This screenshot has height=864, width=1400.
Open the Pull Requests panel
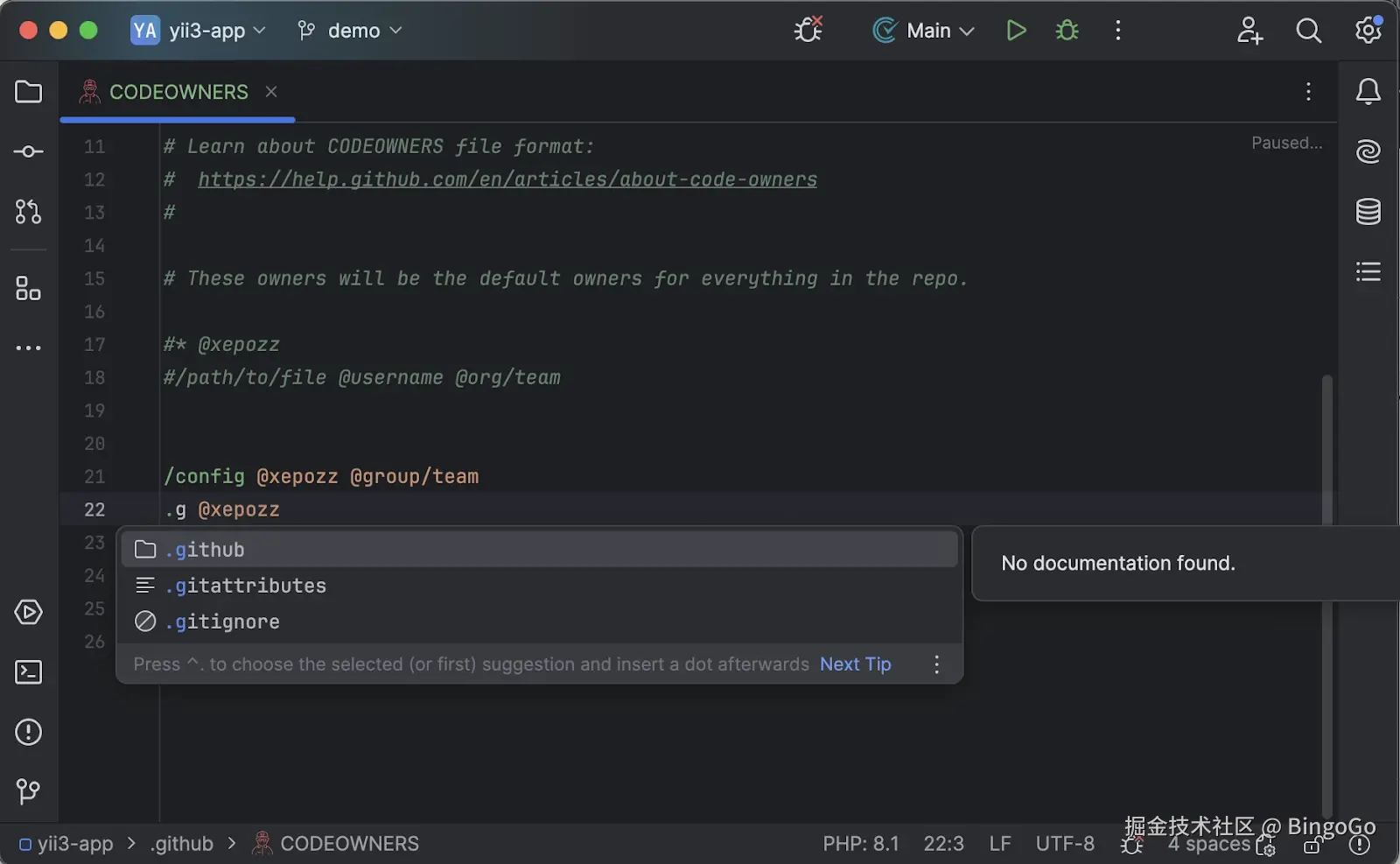point(28,211)
